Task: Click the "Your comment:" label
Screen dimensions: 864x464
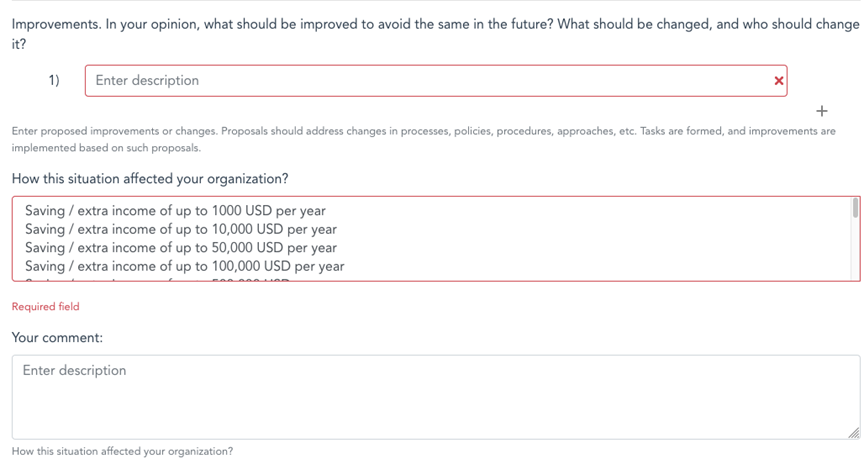Action: click(x=57, y=337)
